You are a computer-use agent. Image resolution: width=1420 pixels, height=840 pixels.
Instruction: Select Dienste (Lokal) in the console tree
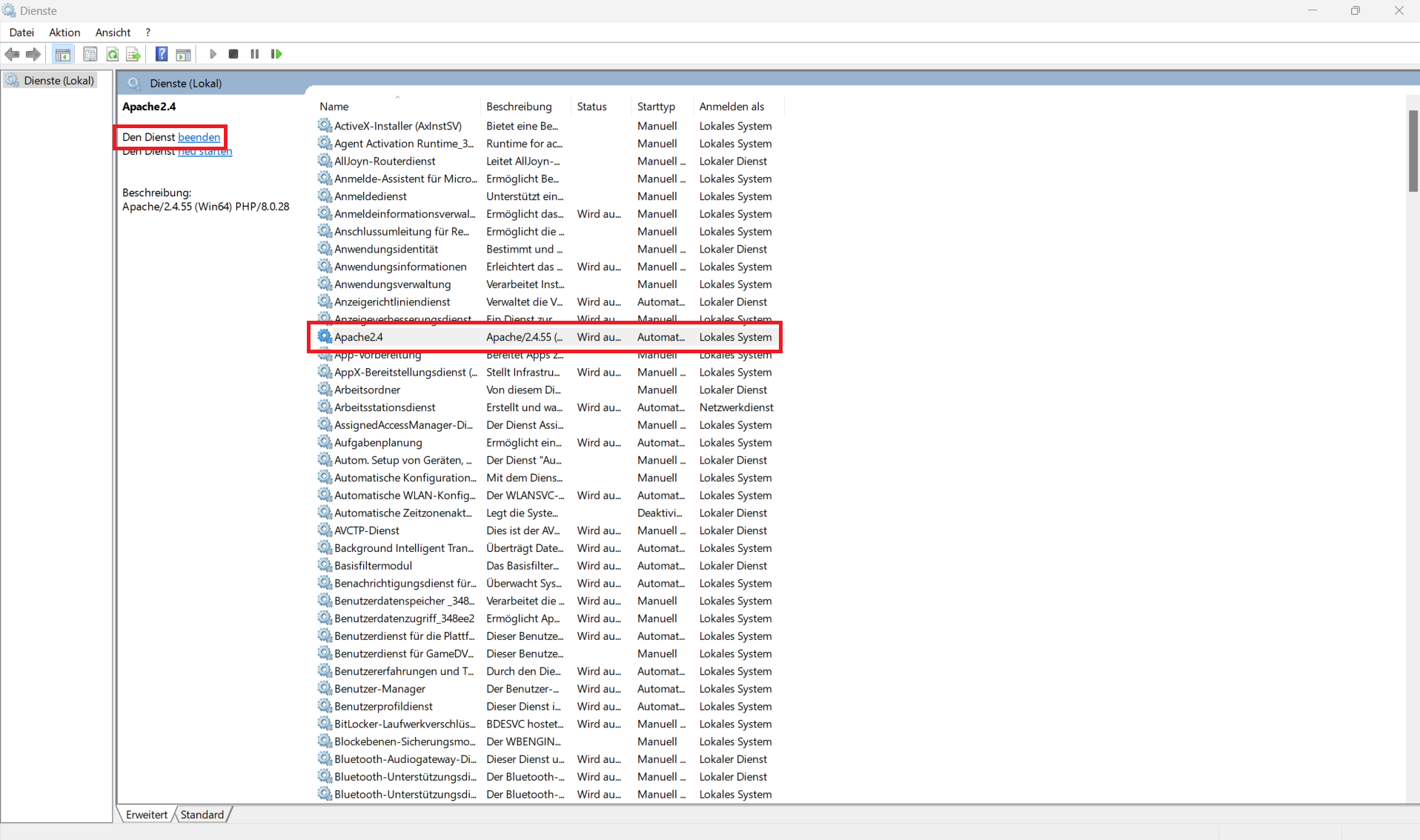point(59,81)
